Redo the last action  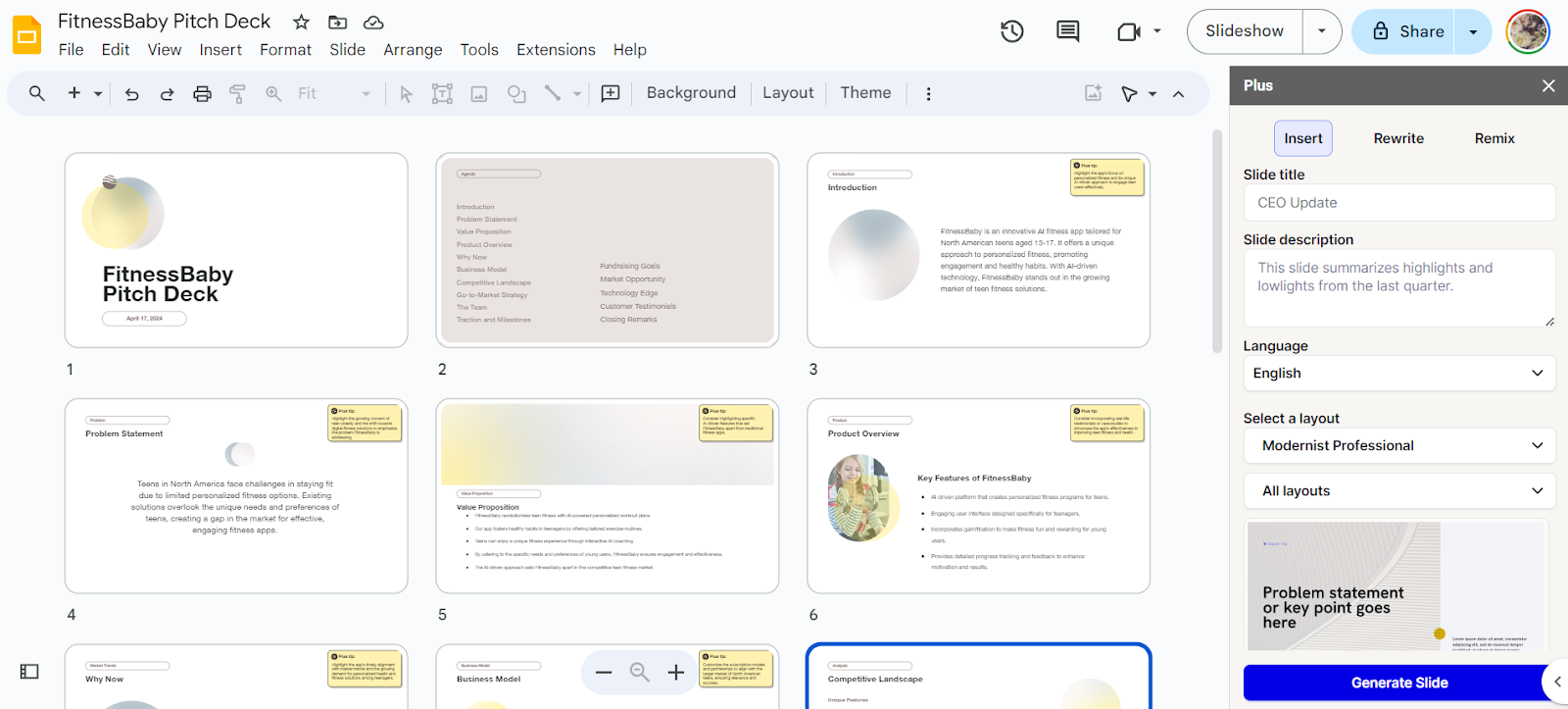[x=167, y=94]
